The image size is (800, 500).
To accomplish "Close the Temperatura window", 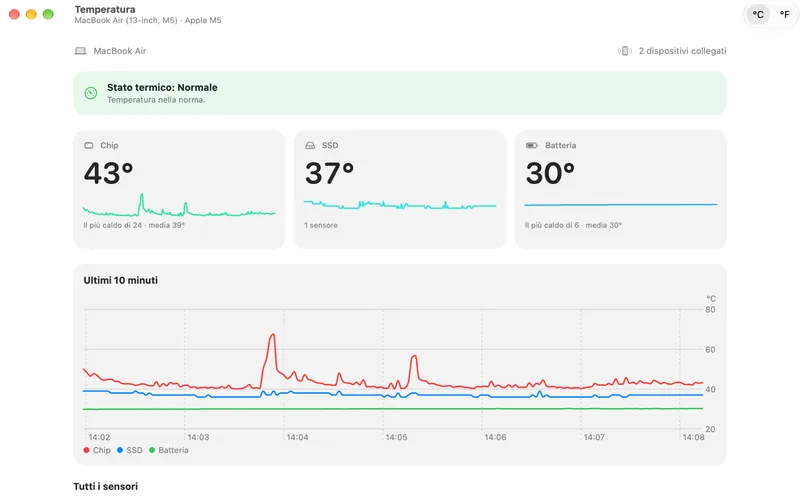I will click(14, 14).
